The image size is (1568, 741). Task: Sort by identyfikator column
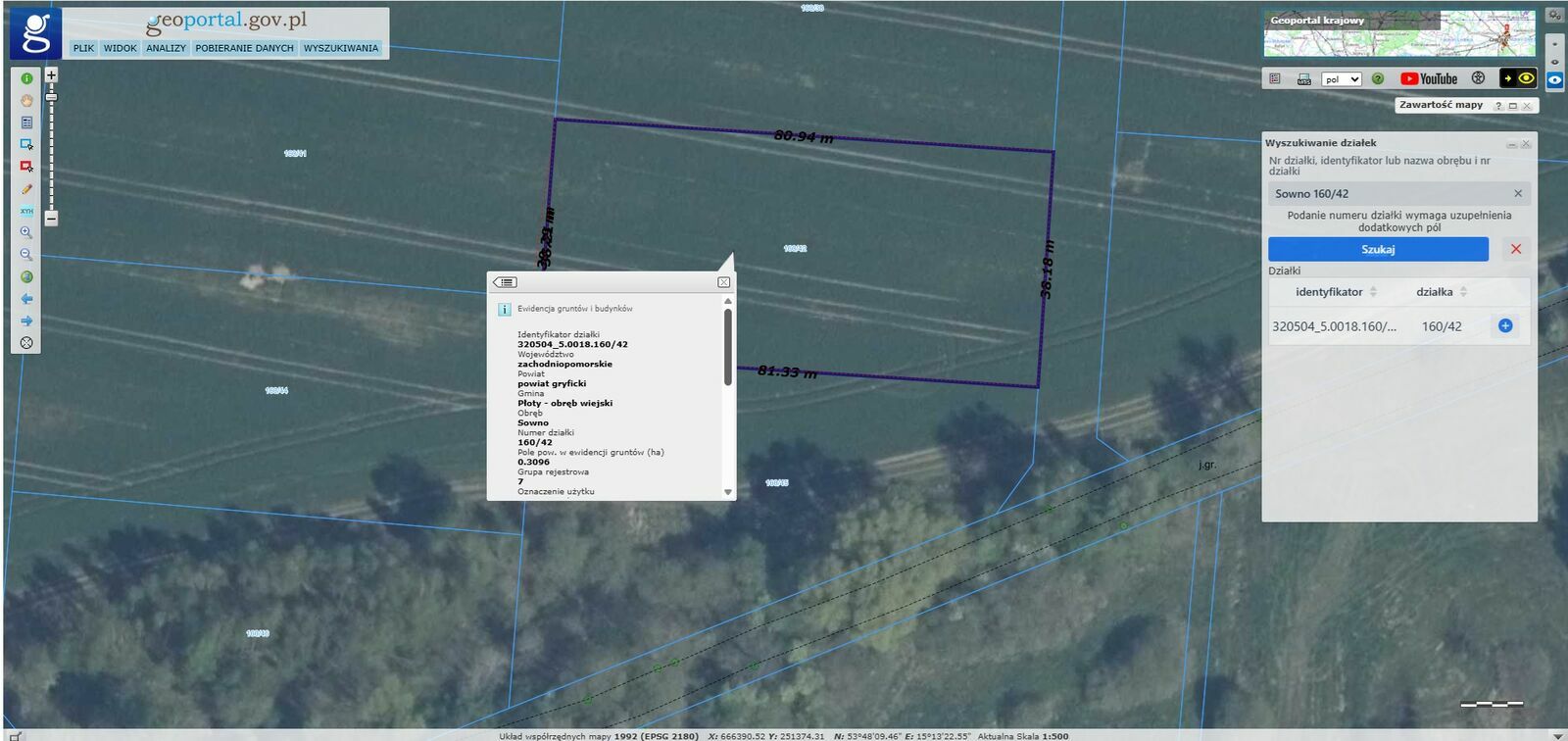1336,292
